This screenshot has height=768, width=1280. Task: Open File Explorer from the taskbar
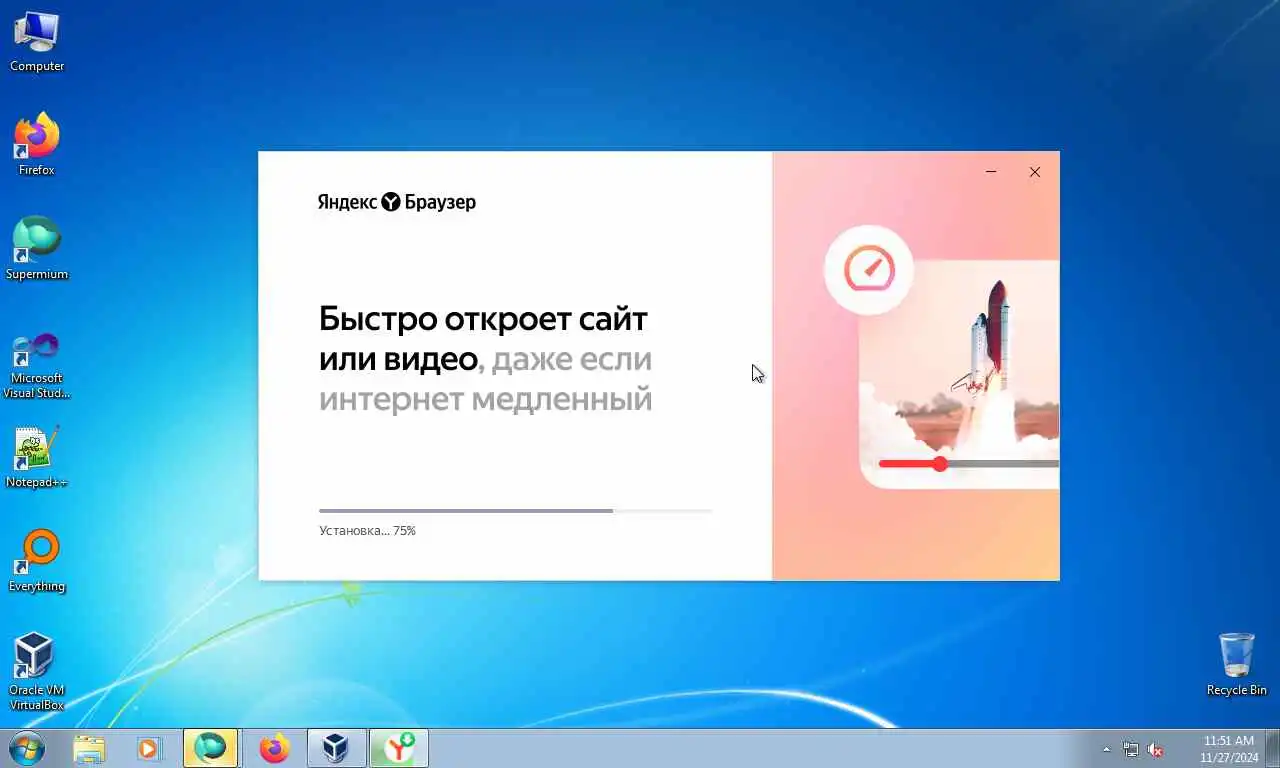89,748
